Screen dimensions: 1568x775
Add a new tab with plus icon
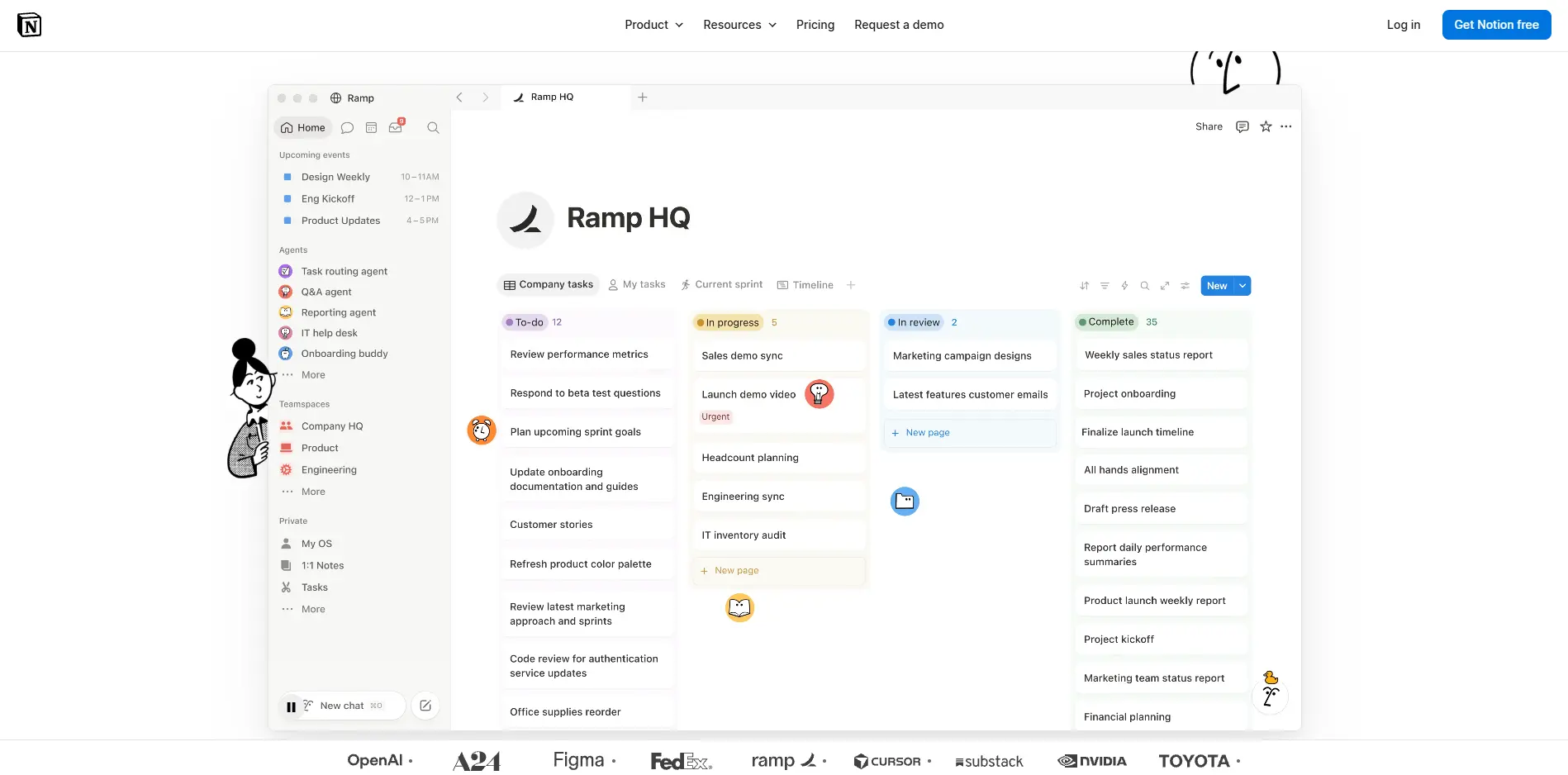click(643, 97)
